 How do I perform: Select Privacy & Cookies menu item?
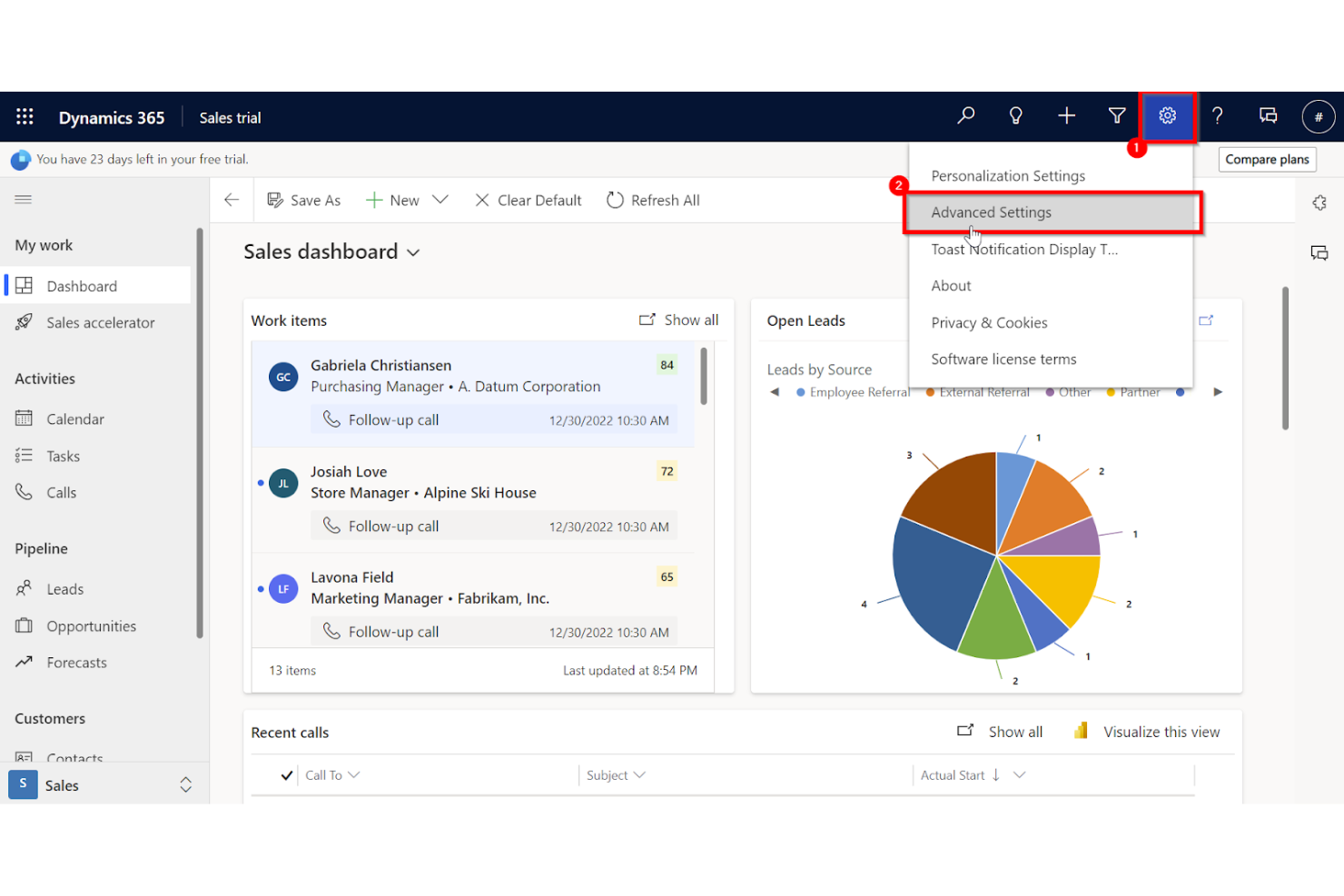(x=1051, y=322)
